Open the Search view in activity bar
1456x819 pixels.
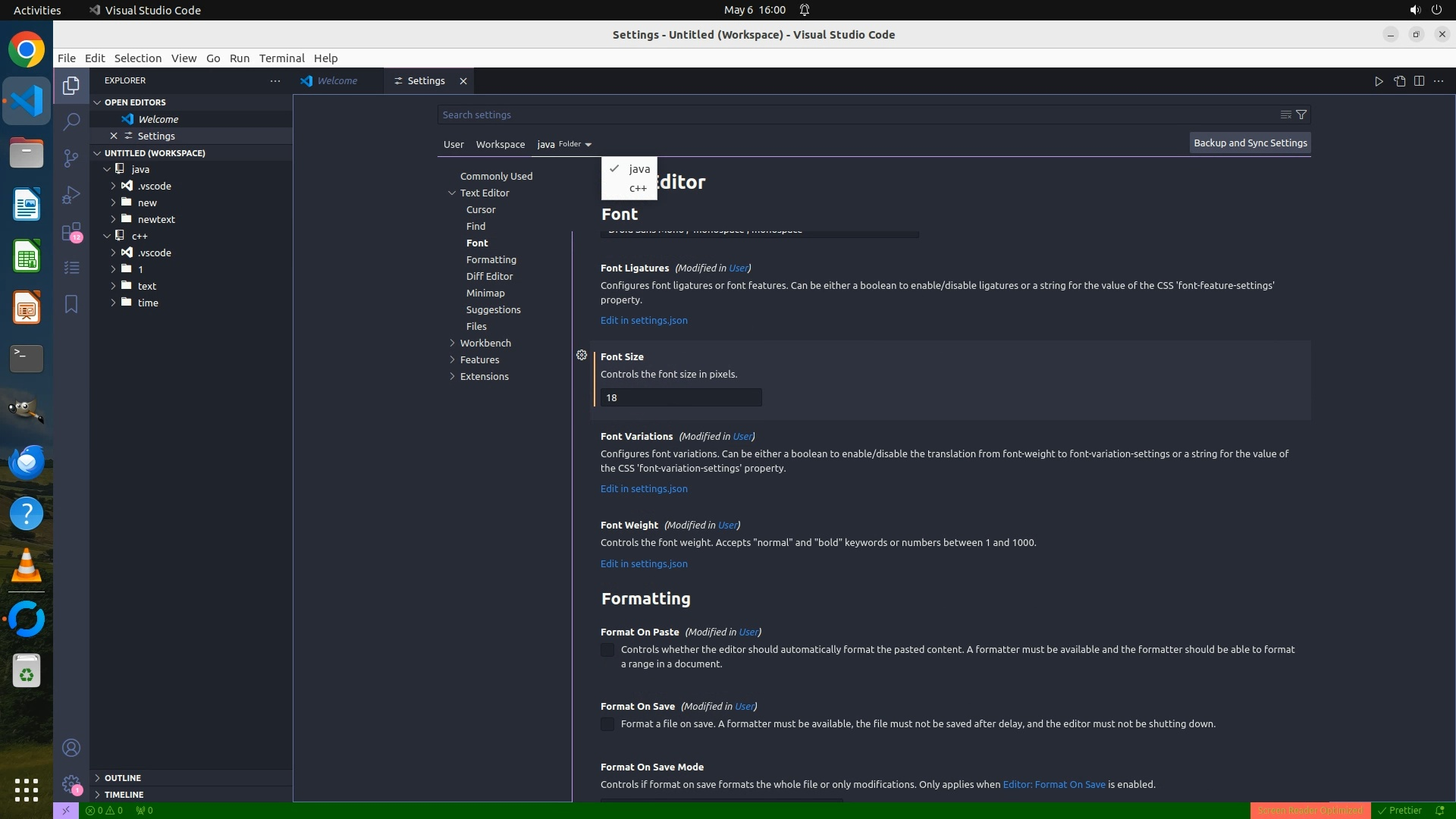(x=71, y=121)
